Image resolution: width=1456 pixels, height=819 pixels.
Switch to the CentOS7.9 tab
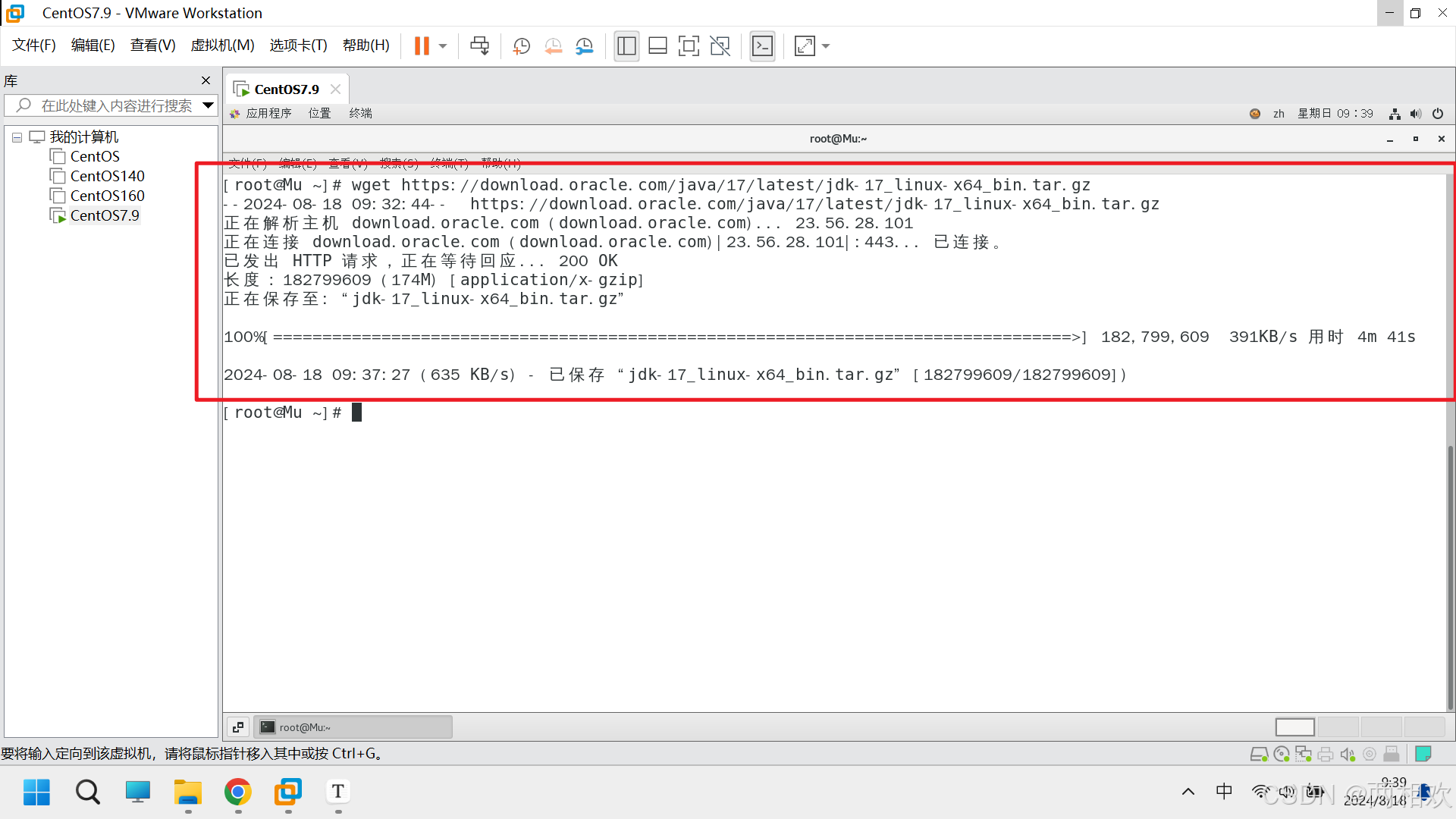pos(286,89)
